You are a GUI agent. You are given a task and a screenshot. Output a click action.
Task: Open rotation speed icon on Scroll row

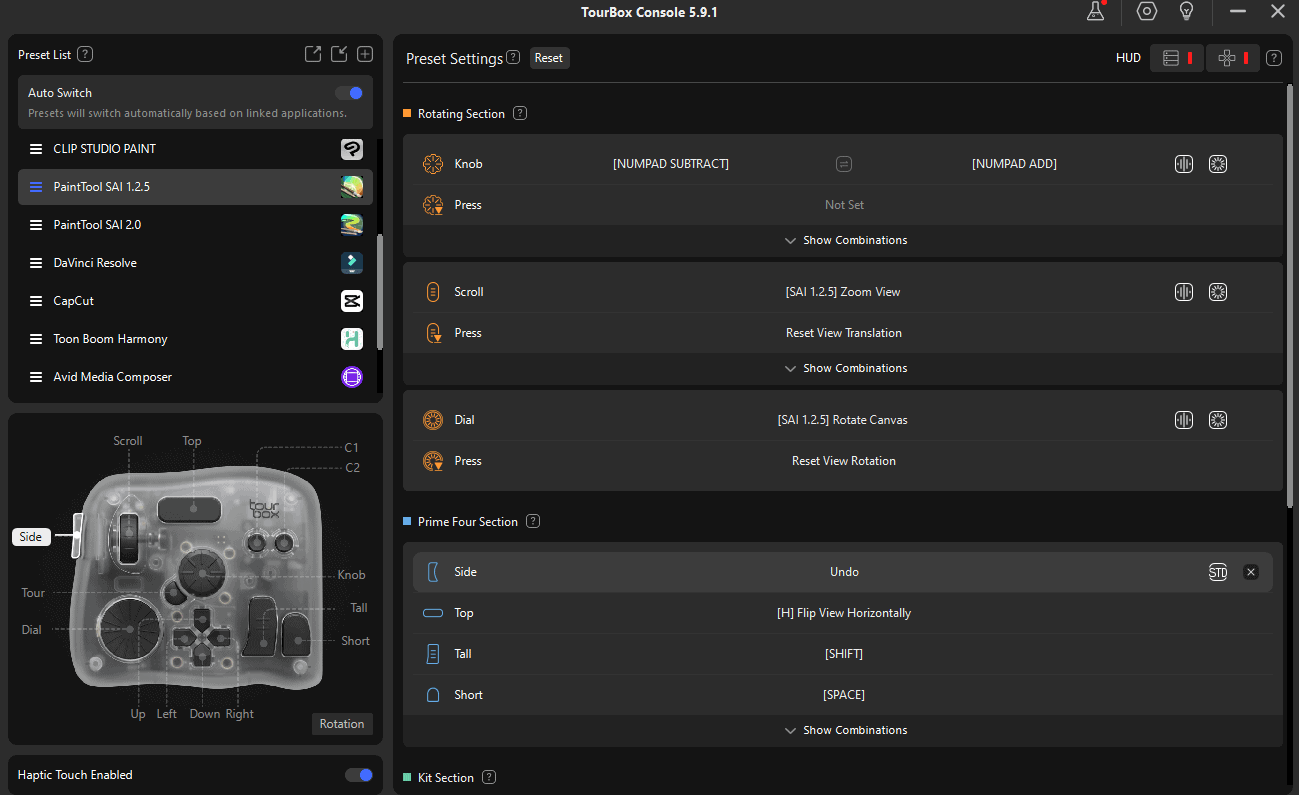click(1217, 292)
